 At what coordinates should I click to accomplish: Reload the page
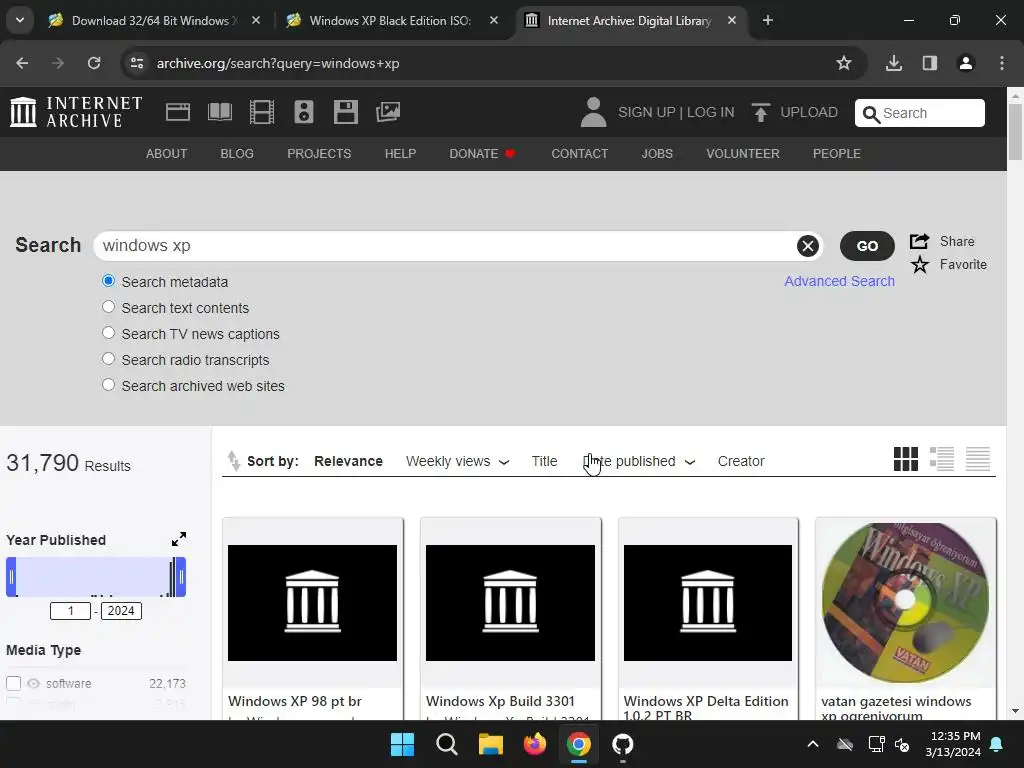[94, 63]
